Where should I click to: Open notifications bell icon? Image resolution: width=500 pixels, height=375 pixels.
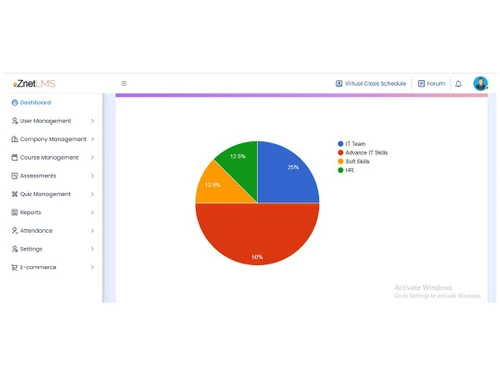[458, 84]
